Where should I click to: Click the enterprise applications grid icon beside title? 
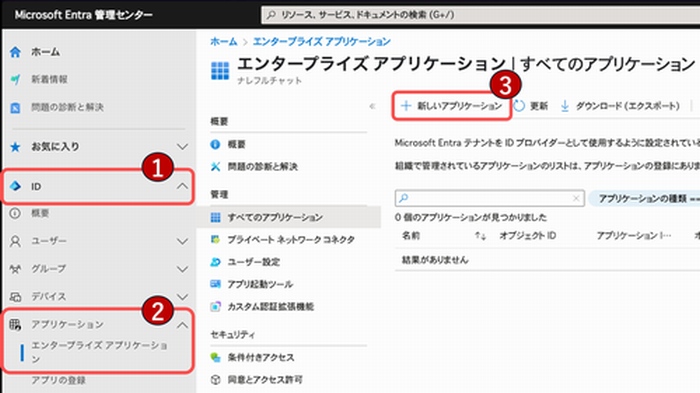[220, 71]
